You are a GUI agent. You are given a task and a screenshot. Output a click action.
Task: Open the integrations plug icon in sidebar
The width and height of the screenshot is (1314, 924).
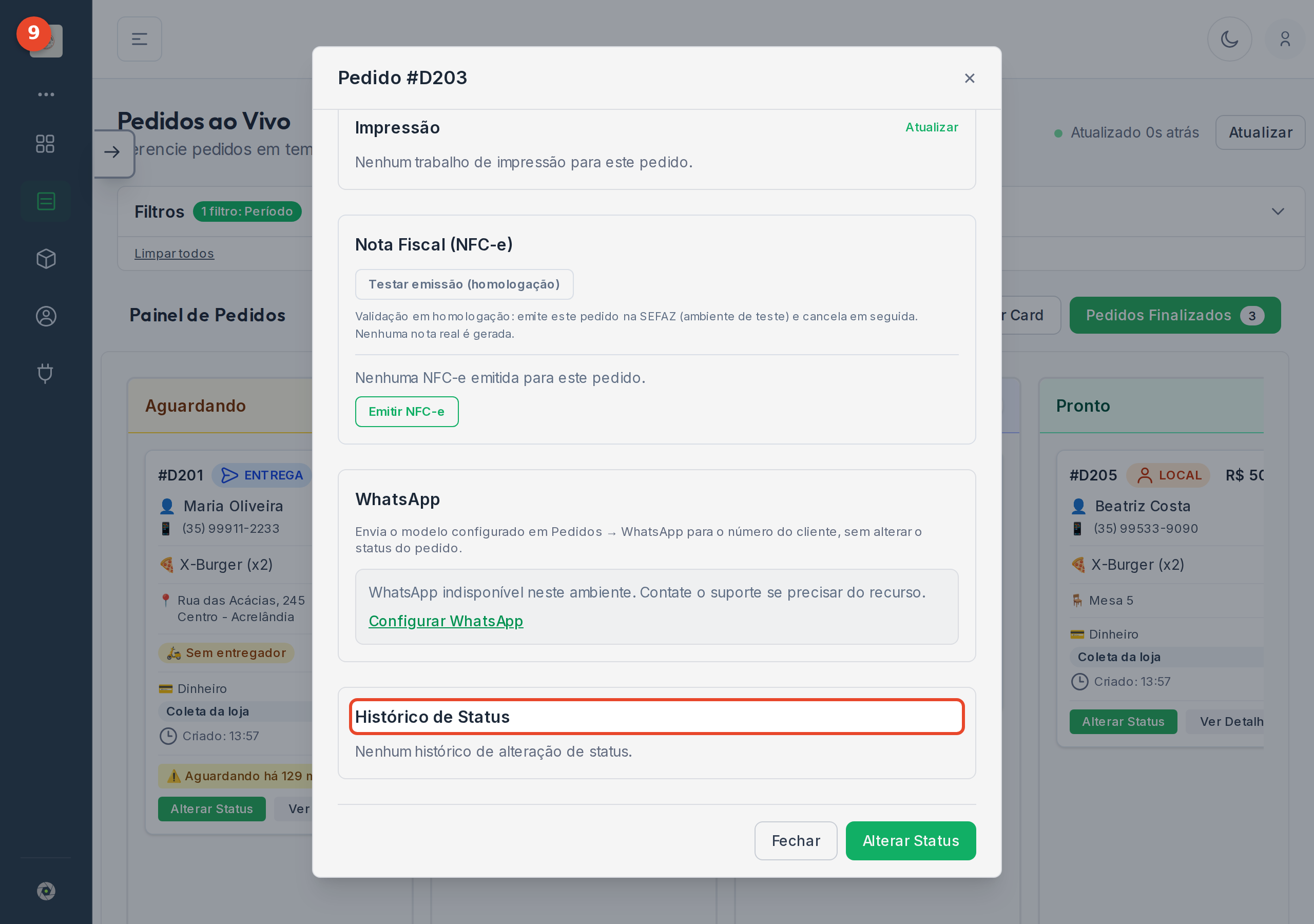point(45,373)
